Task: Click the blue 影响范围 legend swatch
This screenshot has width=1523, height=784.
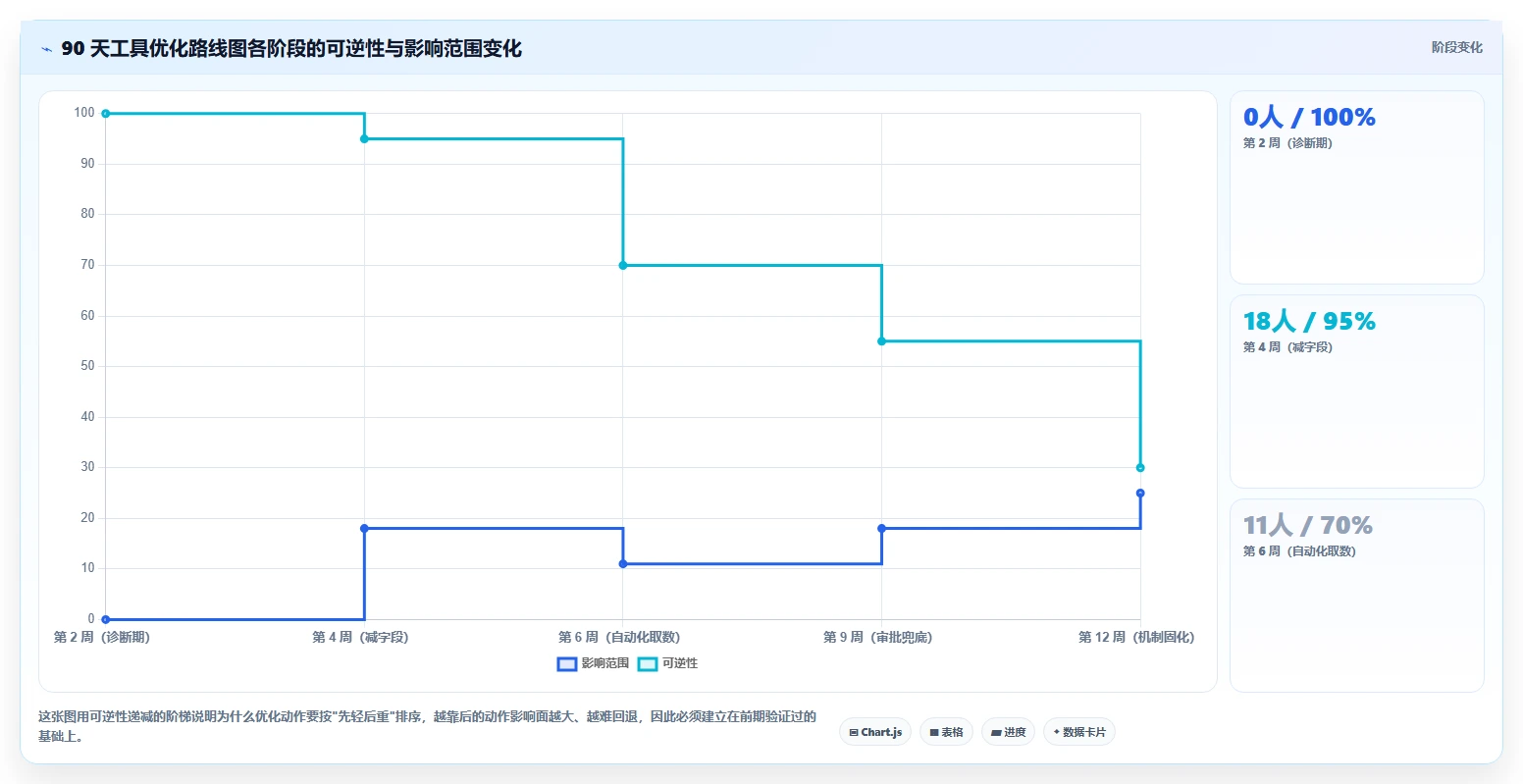Action: (x=567, y=664)
